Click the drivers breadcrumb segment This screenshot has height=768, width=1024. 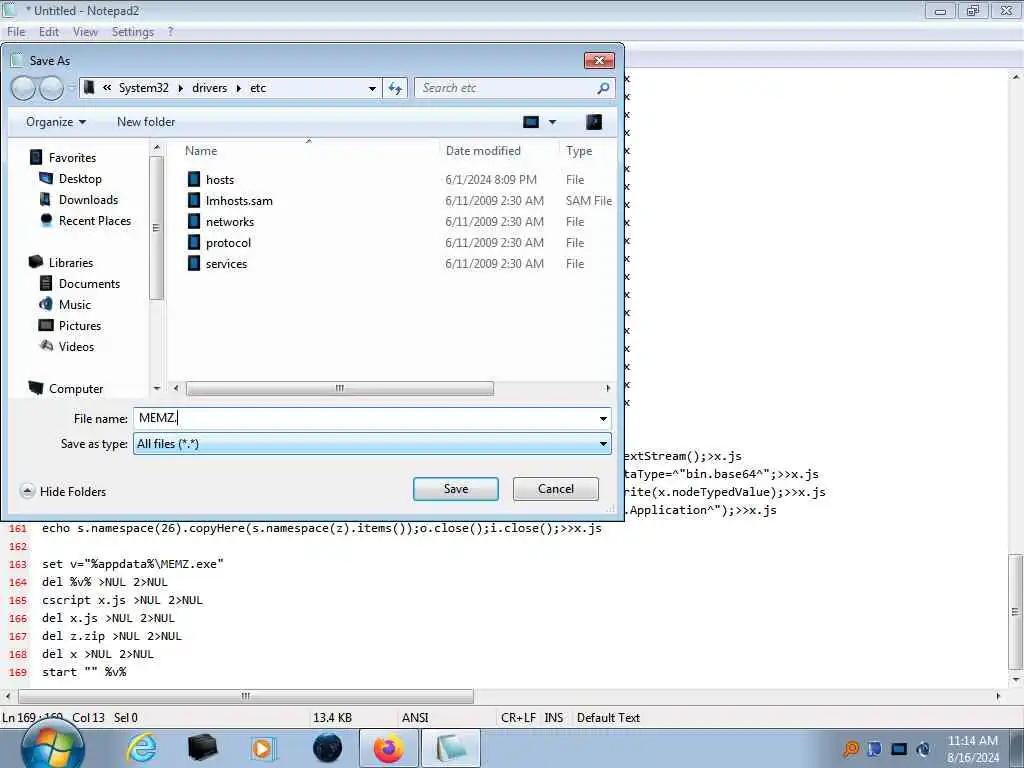tap(210, 88)
